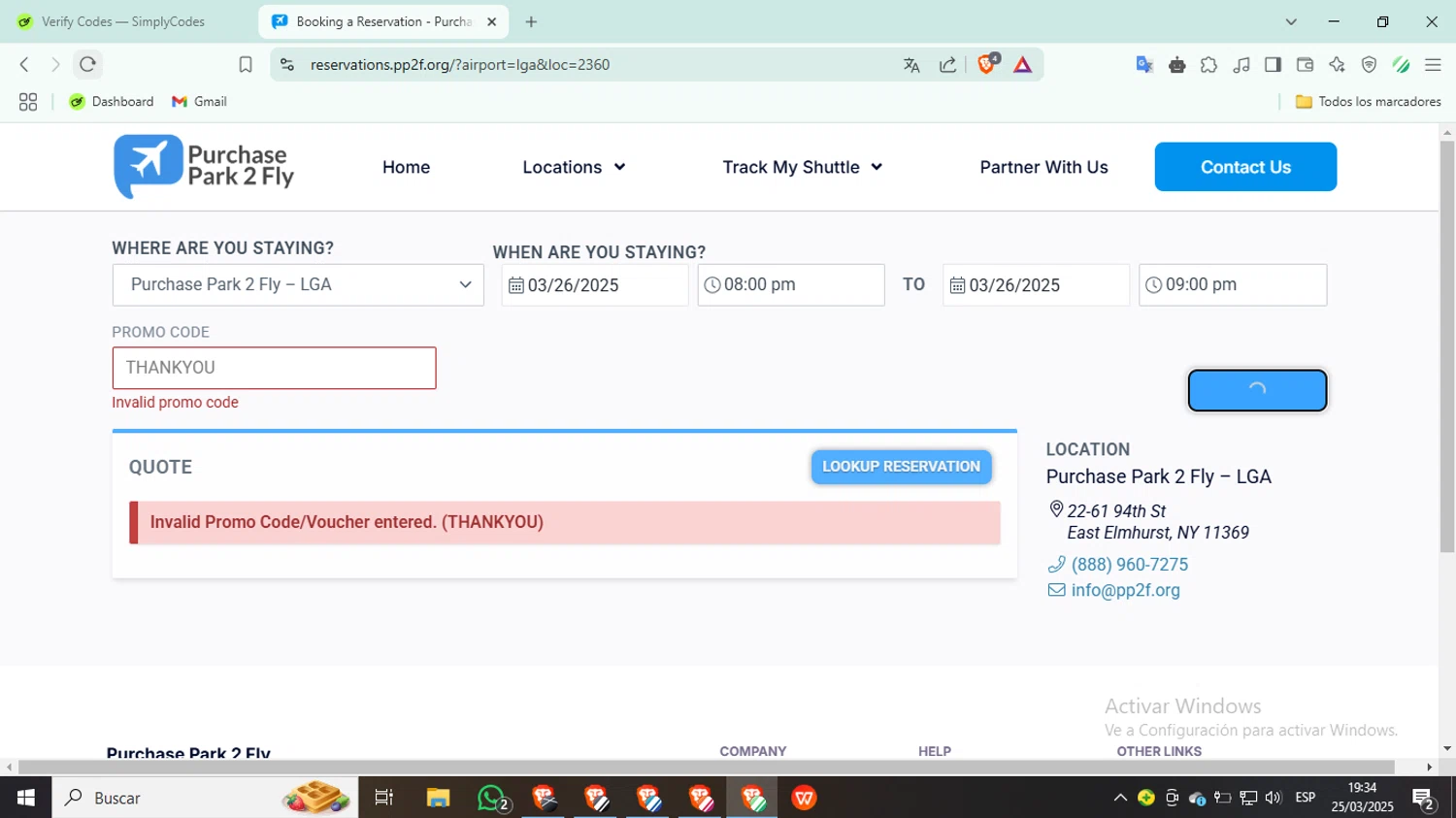Image resolution: width=1456 pixels, height=818 pixels.
Task: Open Todos los marcadores folder
Action: [x=1369, y=102]
